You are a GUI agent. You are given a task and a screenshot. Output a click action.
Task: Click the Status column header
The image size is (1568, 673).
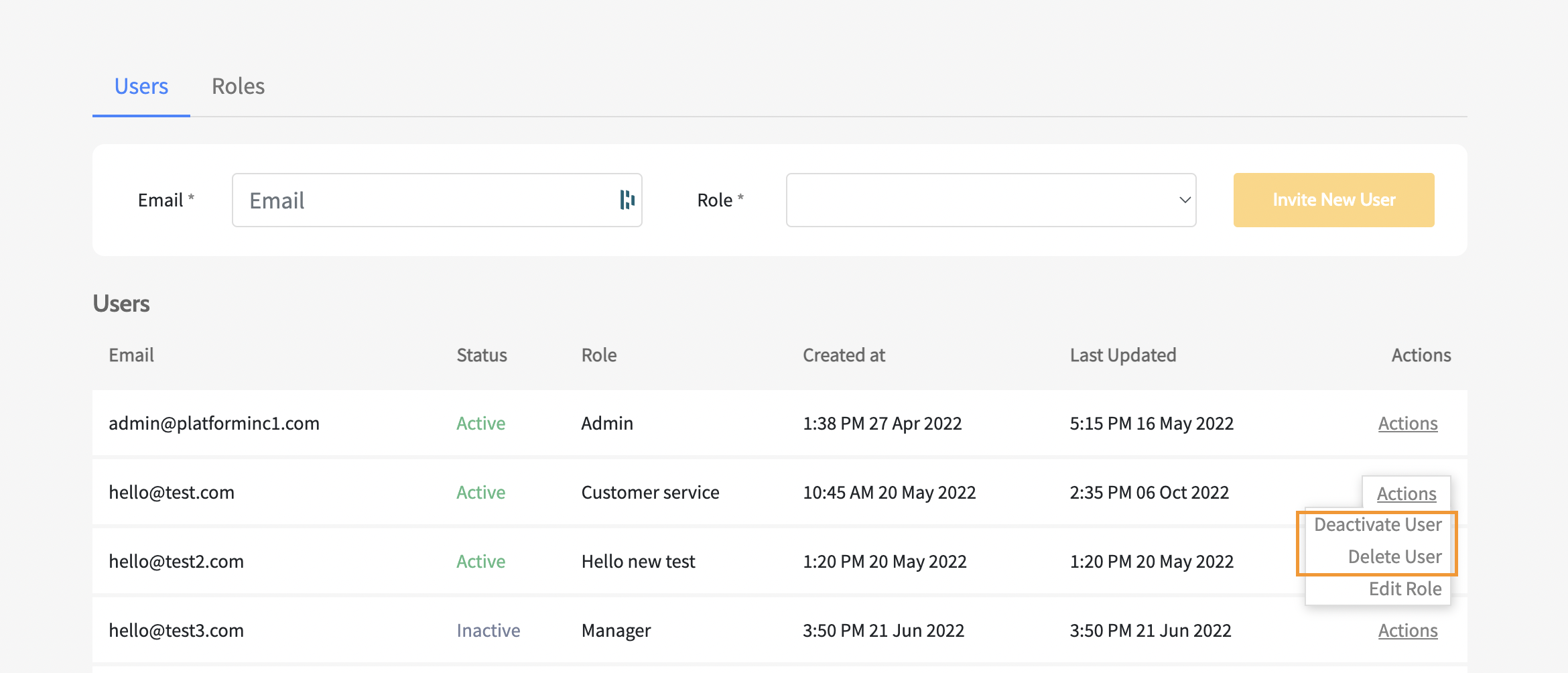pyautogui.click(x=481, y=355)
